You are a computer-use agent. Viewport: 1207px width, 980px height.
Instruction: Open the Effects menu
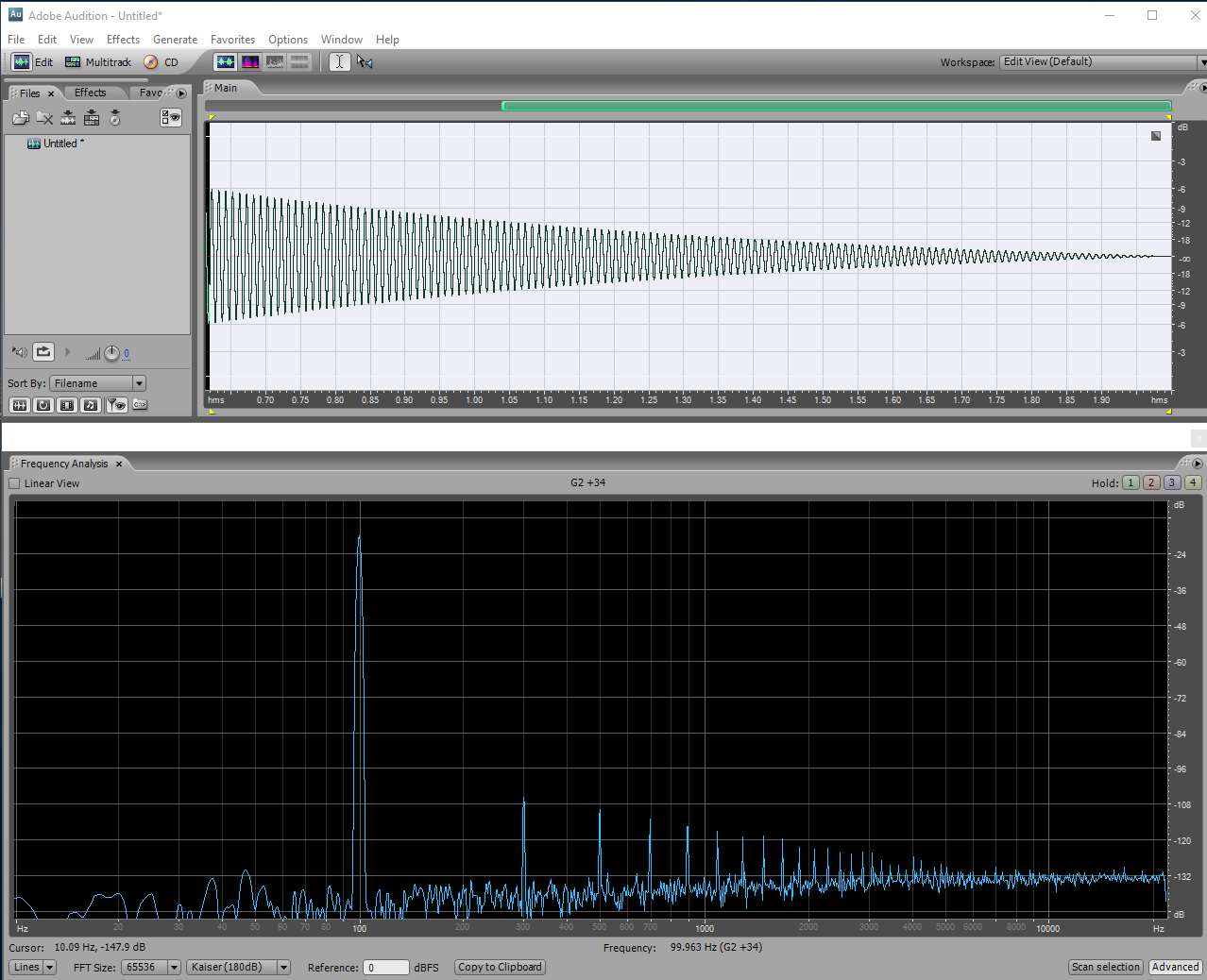(123, 40)
